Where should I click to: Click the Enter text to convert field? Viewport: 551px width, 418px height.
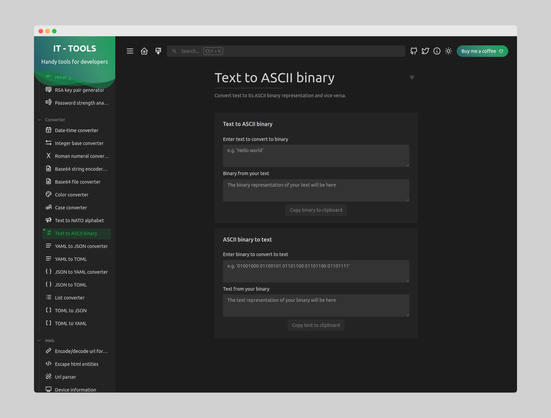coord(316,156)
